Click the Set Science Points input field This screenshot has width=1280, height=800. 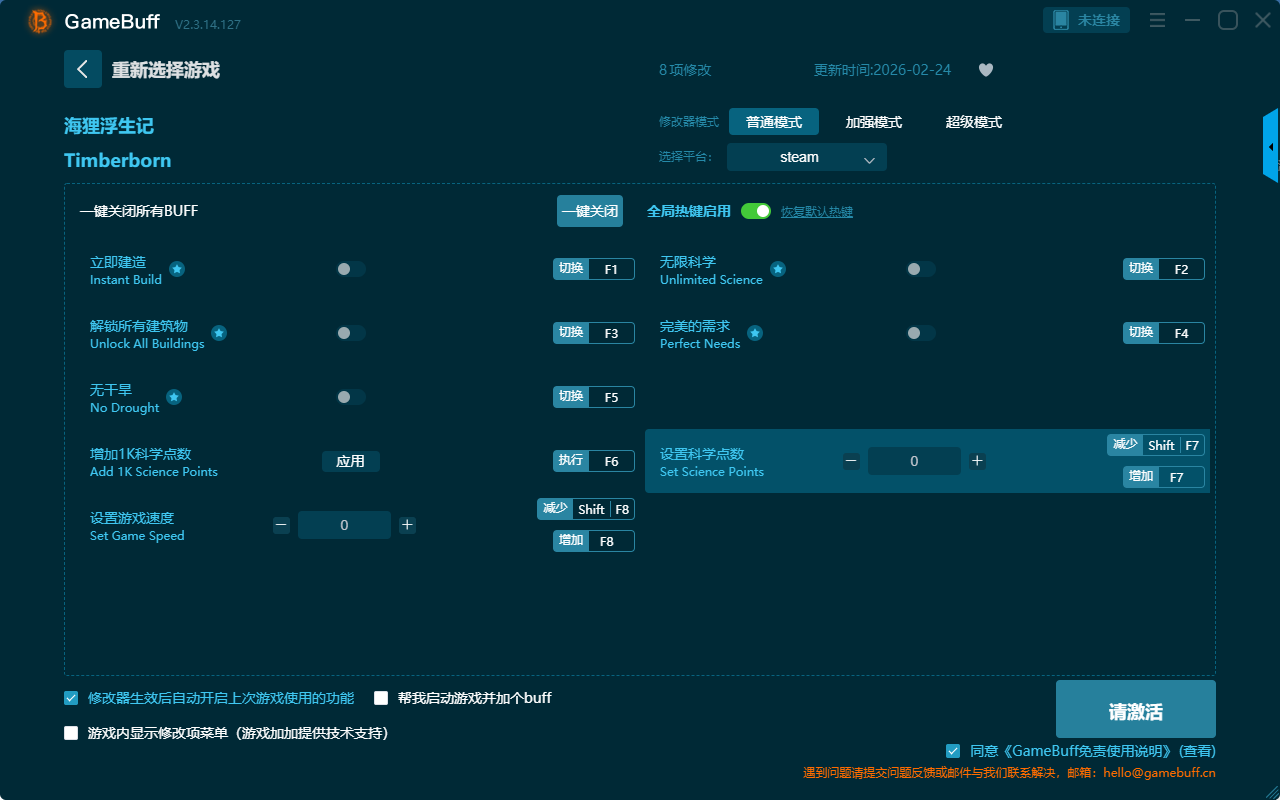[914, 461]
